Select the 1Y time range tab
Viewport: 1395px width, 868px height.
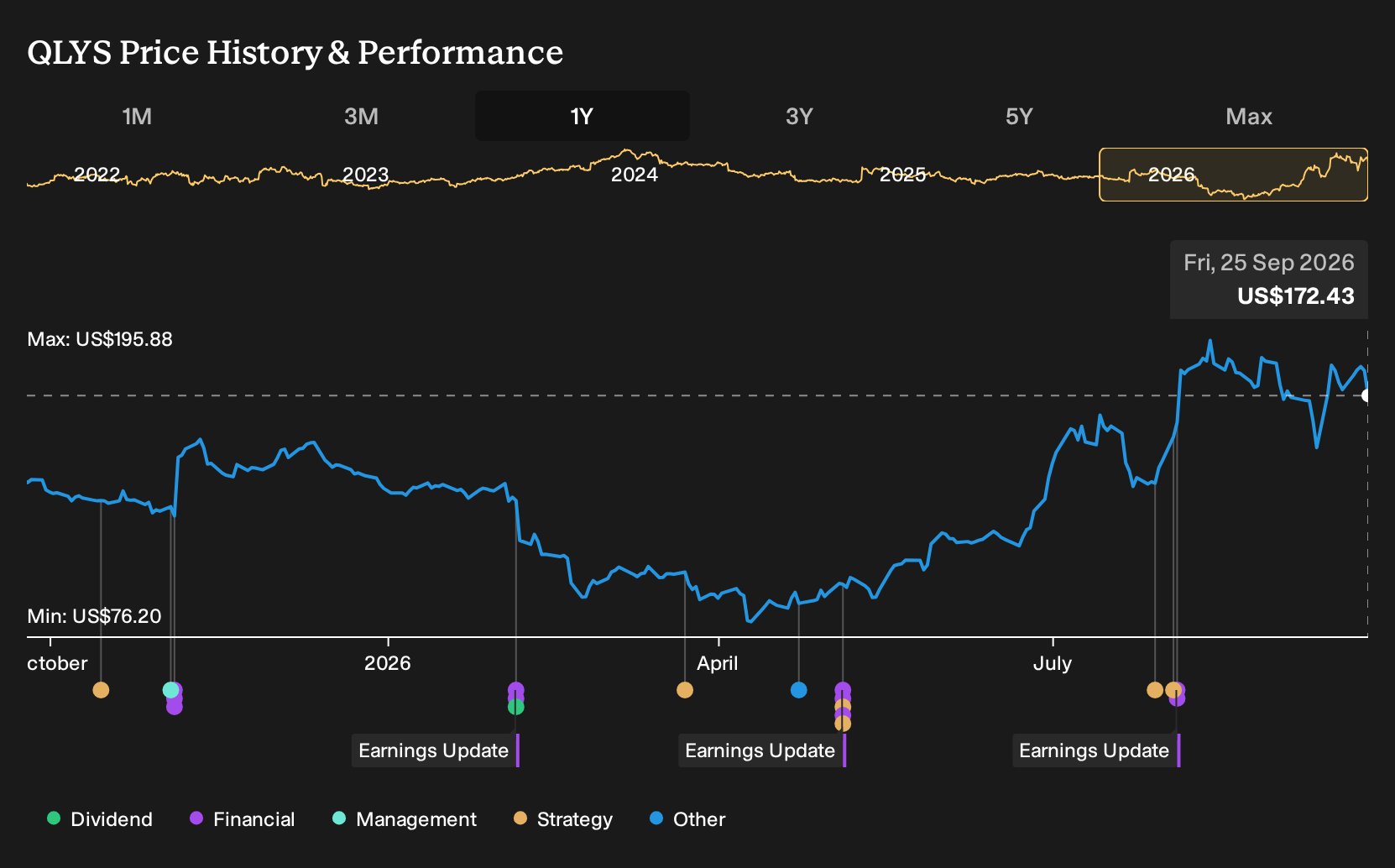click(x=582, y=116)
